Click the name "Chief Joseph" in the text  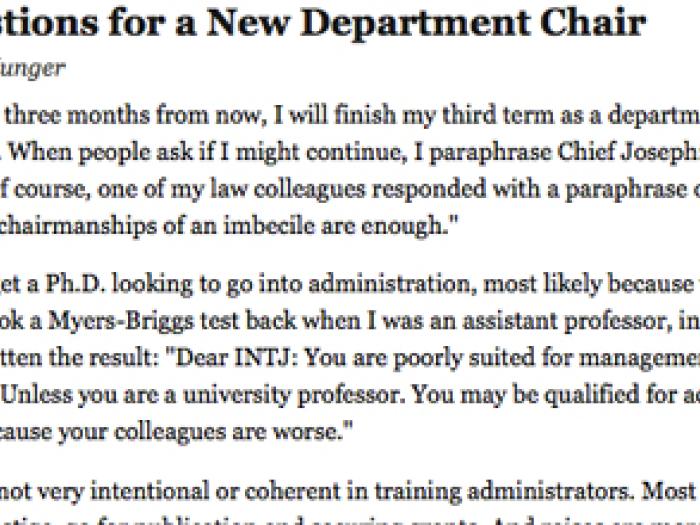(629, 152)
